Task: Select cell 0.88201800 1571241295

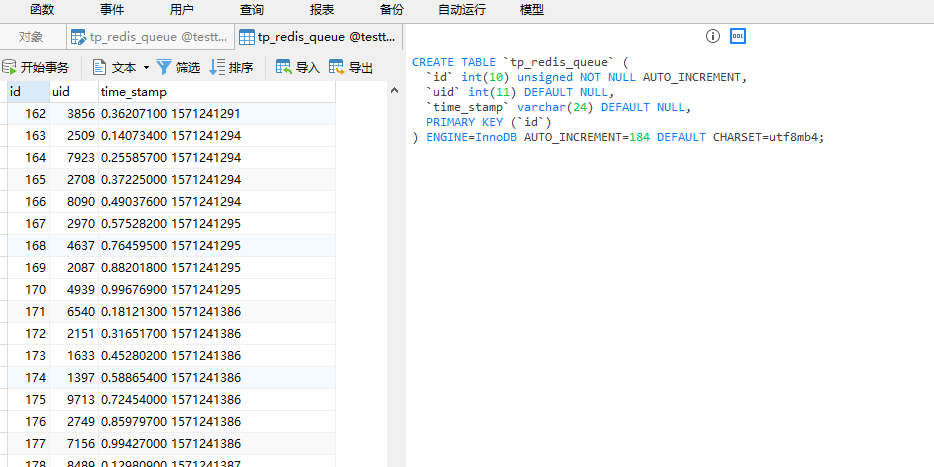Action: [217, 267]
